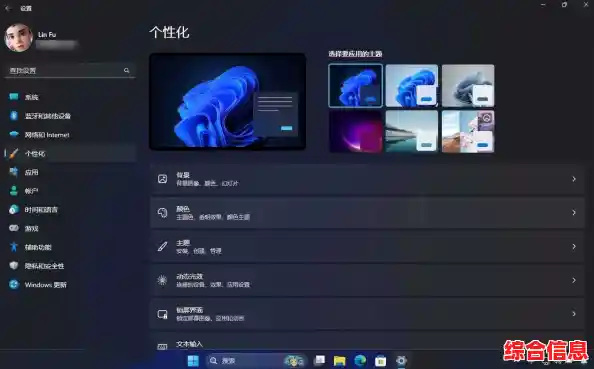
Task: Open 隐私和安全性 (Privacy & security) settings
Action: click(70, 266)
